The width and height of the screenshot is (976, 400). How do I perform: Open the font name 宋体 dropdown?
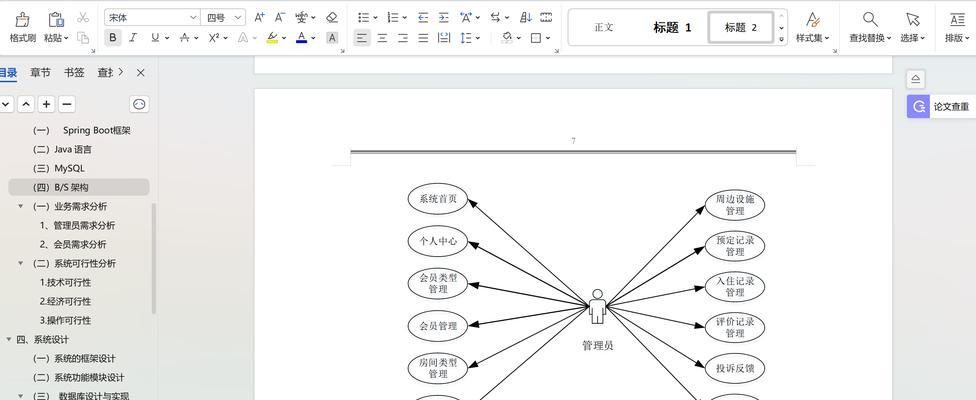193,17
